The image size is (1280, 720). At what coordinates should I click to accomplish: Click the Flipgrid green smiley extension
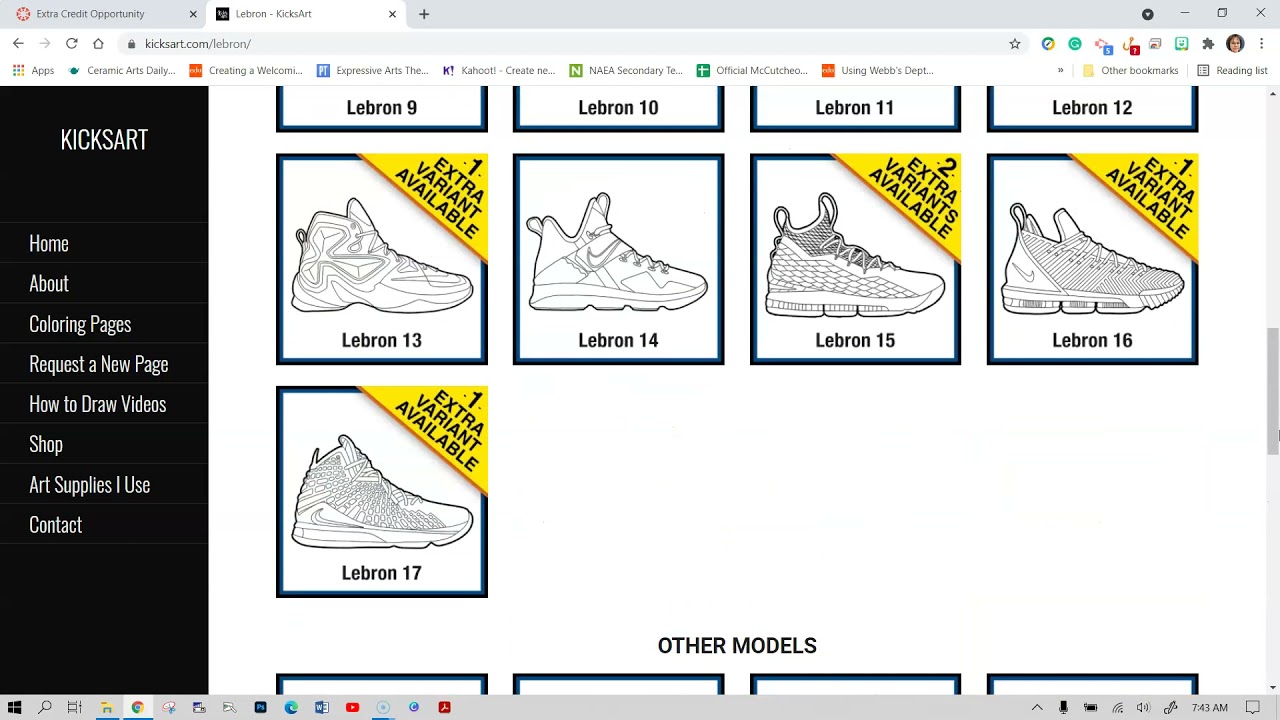pyautogui.click(x=1182, y=44)
